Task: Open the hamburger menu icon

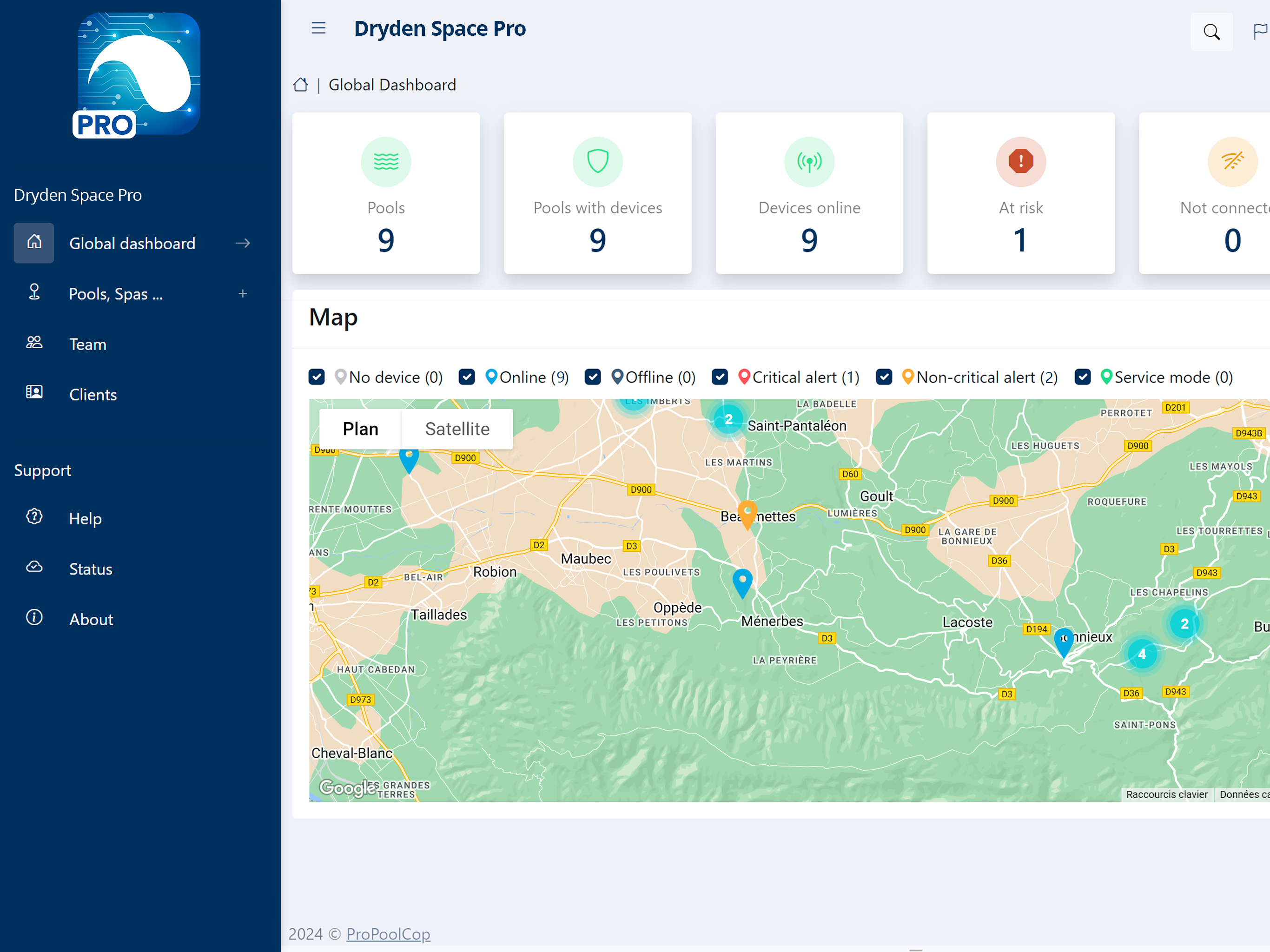Action: (318, 28)
